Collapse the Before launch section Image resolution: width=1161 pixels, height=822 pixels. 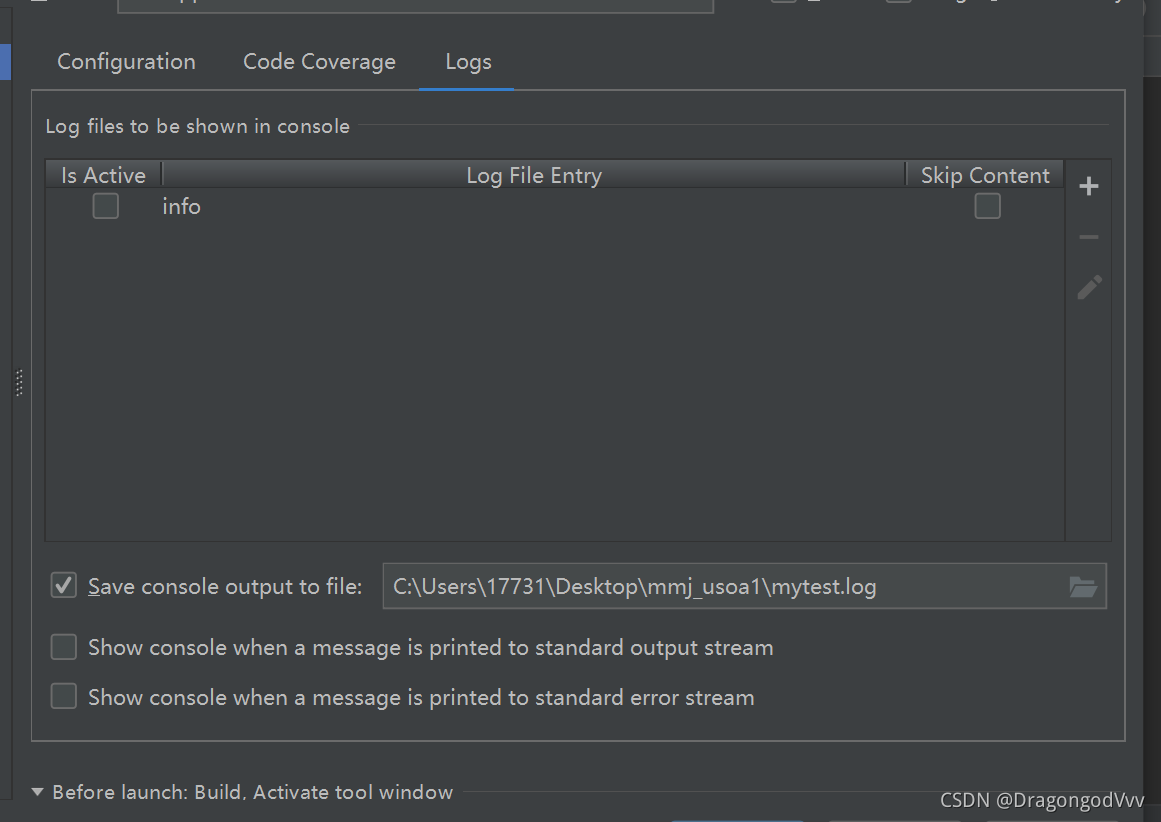click(x=37, y=791)
